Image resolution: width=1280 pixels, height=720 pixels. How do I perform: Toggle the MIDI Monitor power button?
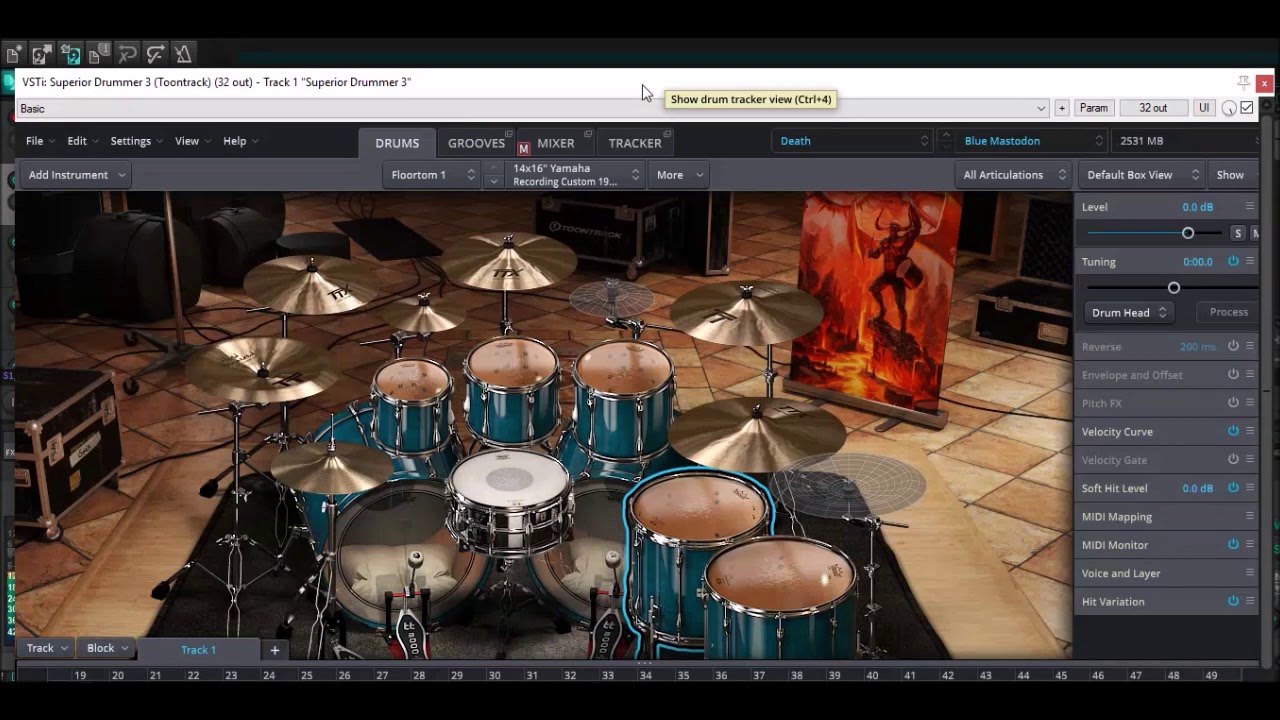pyautogui.click(x=1233, y=544)
